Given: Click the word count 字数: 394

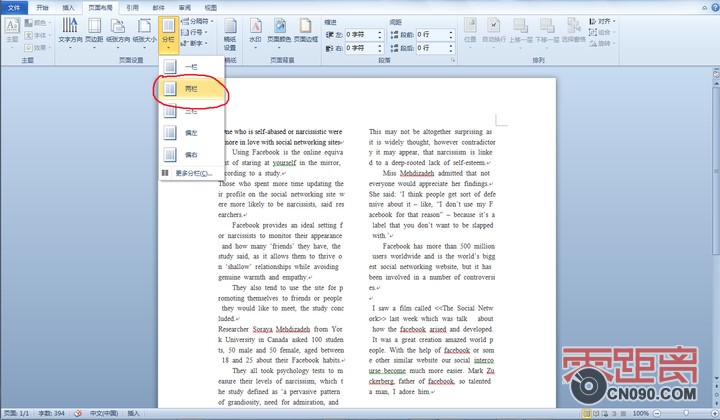Looking at the screenshot, I should point(51,414).
